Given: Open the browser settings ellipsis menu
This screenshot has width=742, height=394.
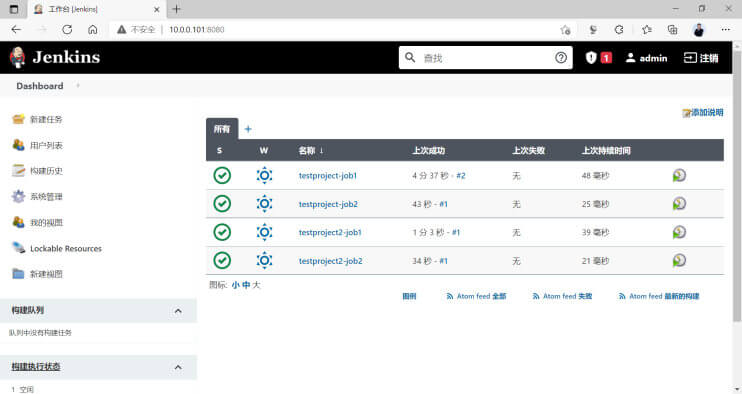Looking at the screenshot, I should point(725,29).
